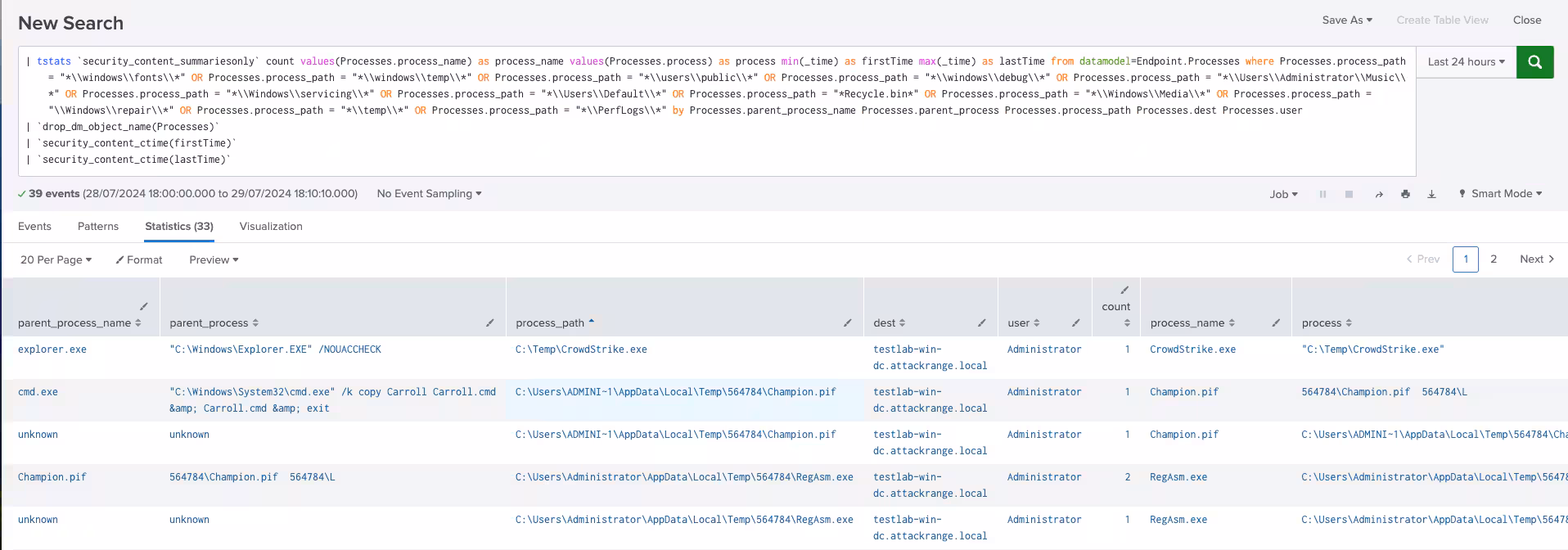1568x550 pixels.
Task: Click the Share job arrow icon
Action: (1379, 195)
